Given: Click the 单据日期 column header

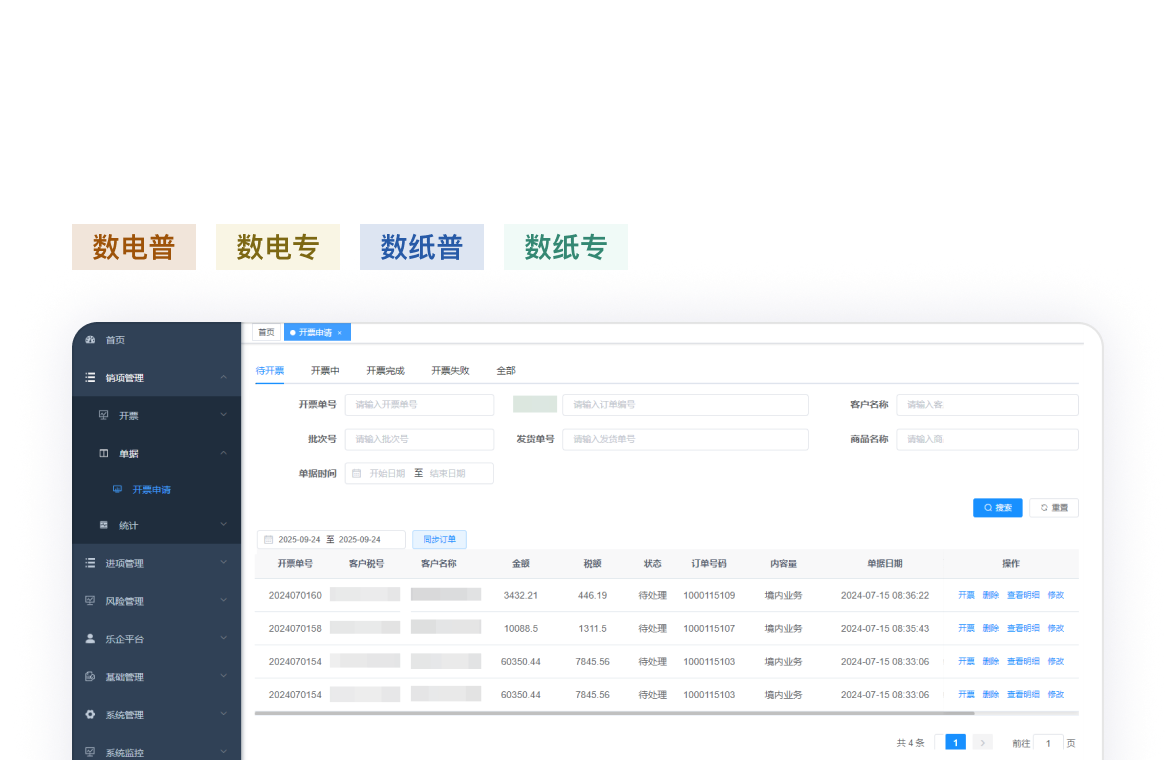Looking at the screenshot, I should coord(885,563).
